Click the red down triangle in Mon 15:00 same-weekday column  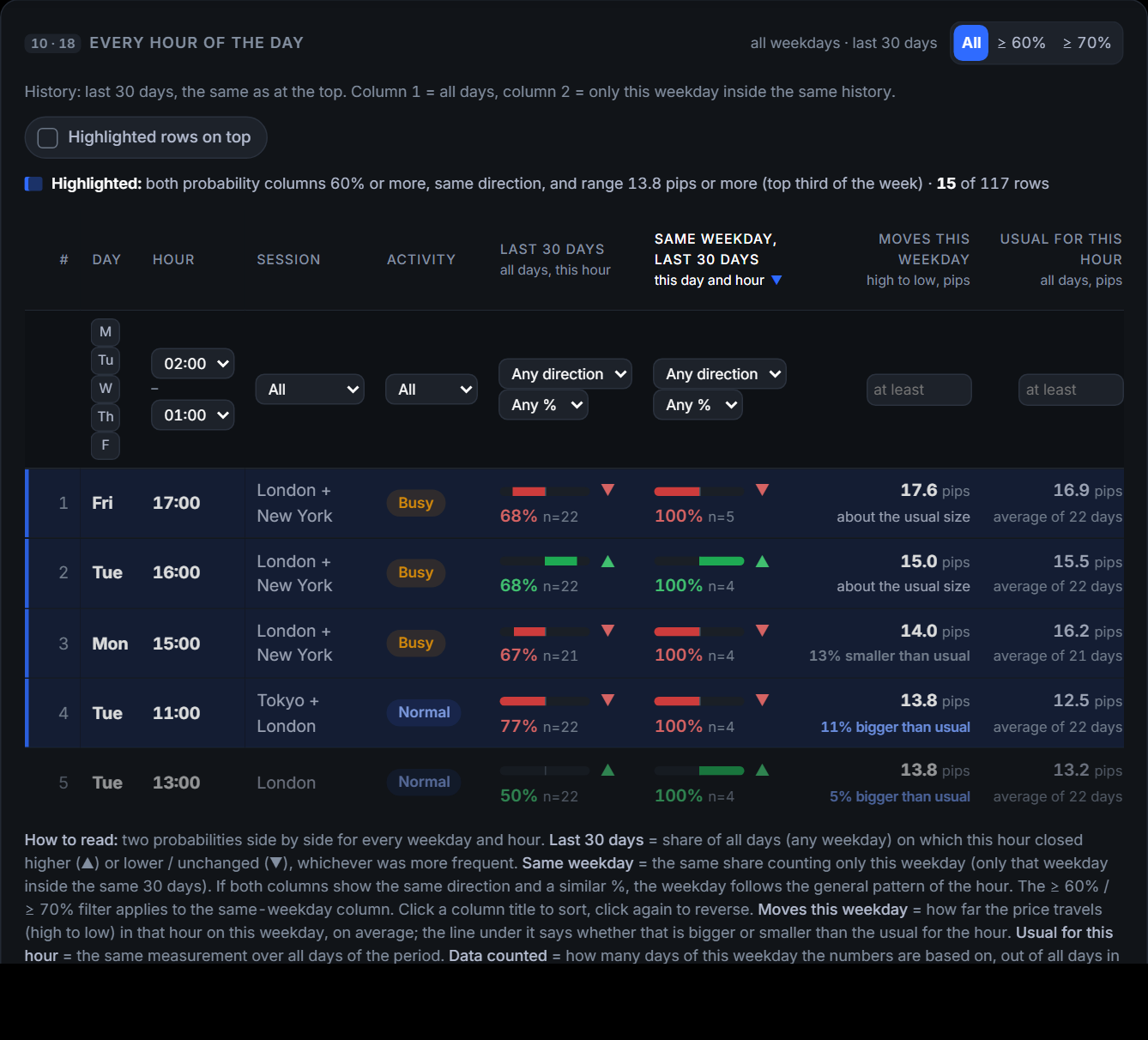coord(762,631)
